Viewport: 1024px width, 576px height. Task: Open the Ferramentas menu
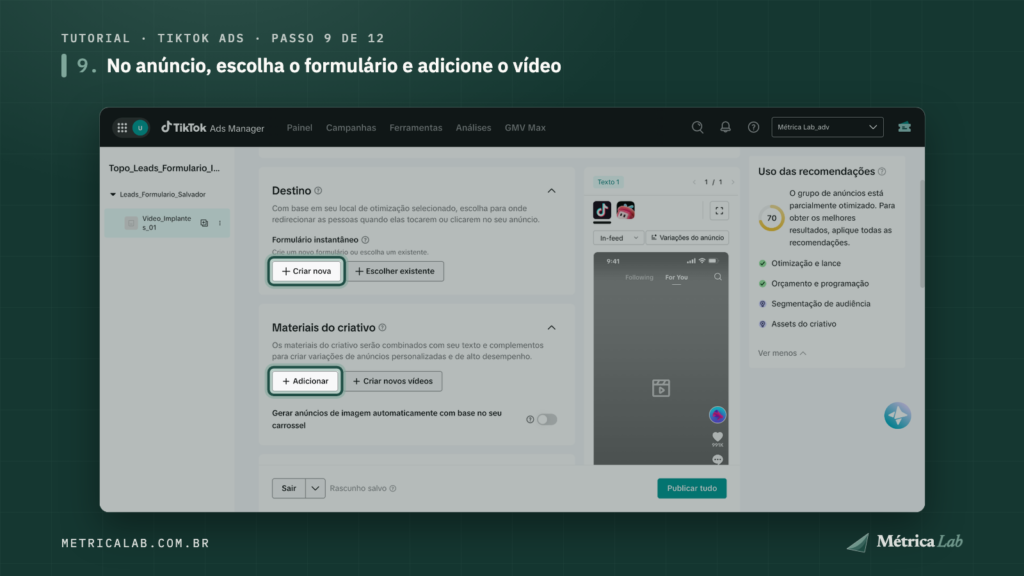[x=415, y=128]
